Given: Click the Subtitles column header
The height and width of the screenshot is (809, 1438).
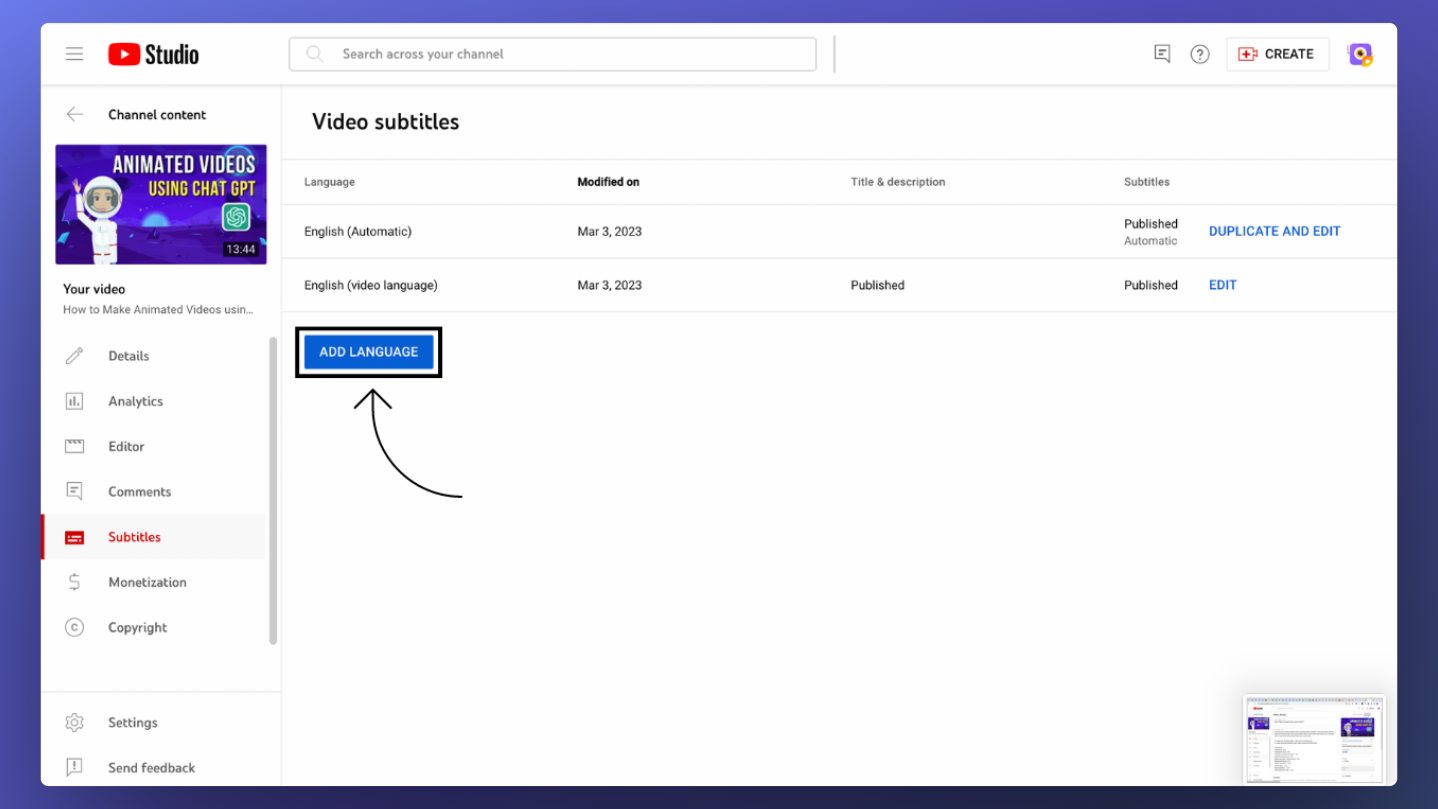Looking at the screenshot, I should (1146, 182).
